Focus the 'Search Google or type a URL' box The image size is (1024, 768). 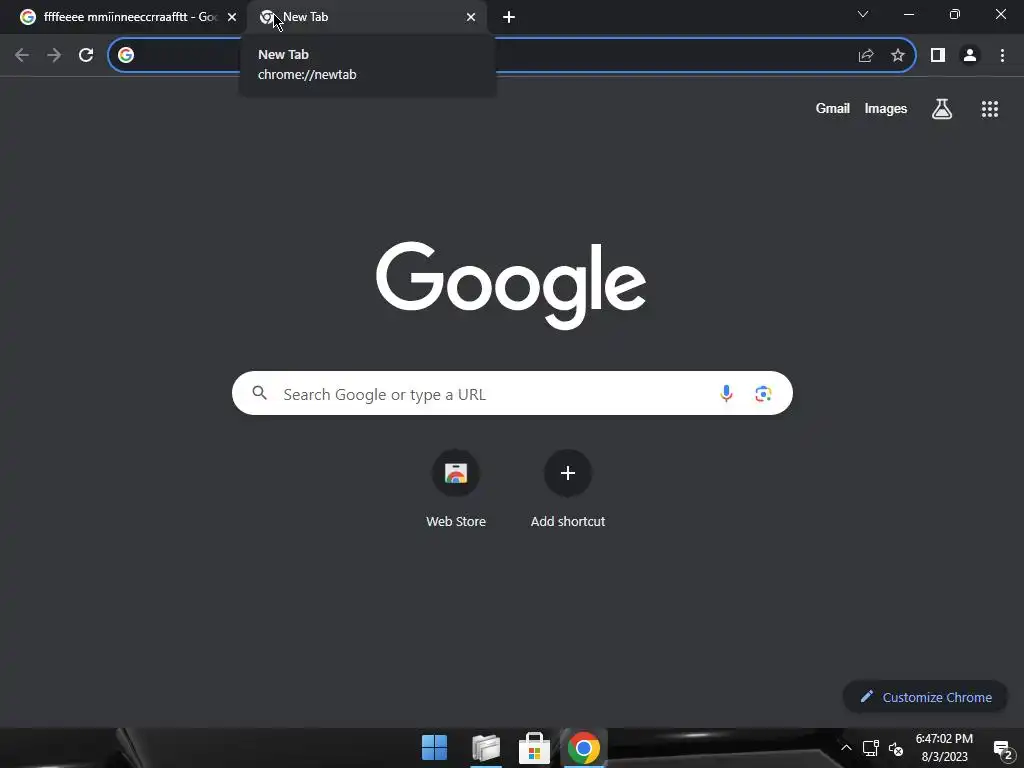point(512,393)
